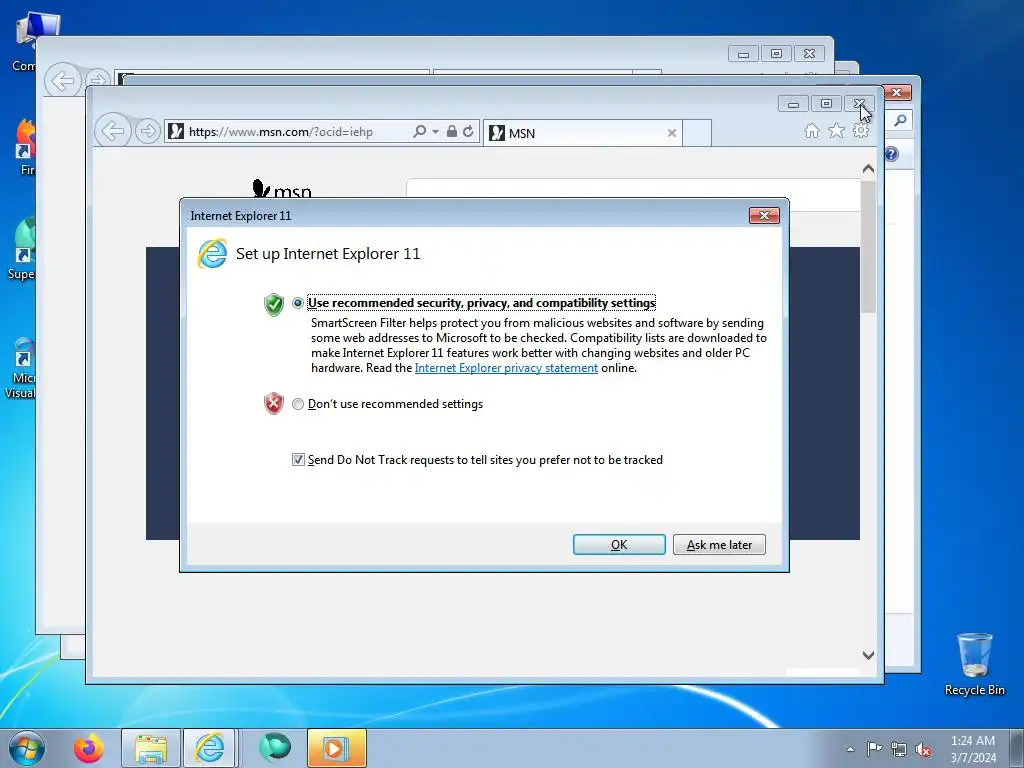Open Windows Explorer from taskbar

pyautogui.click(x=151, y=748)
